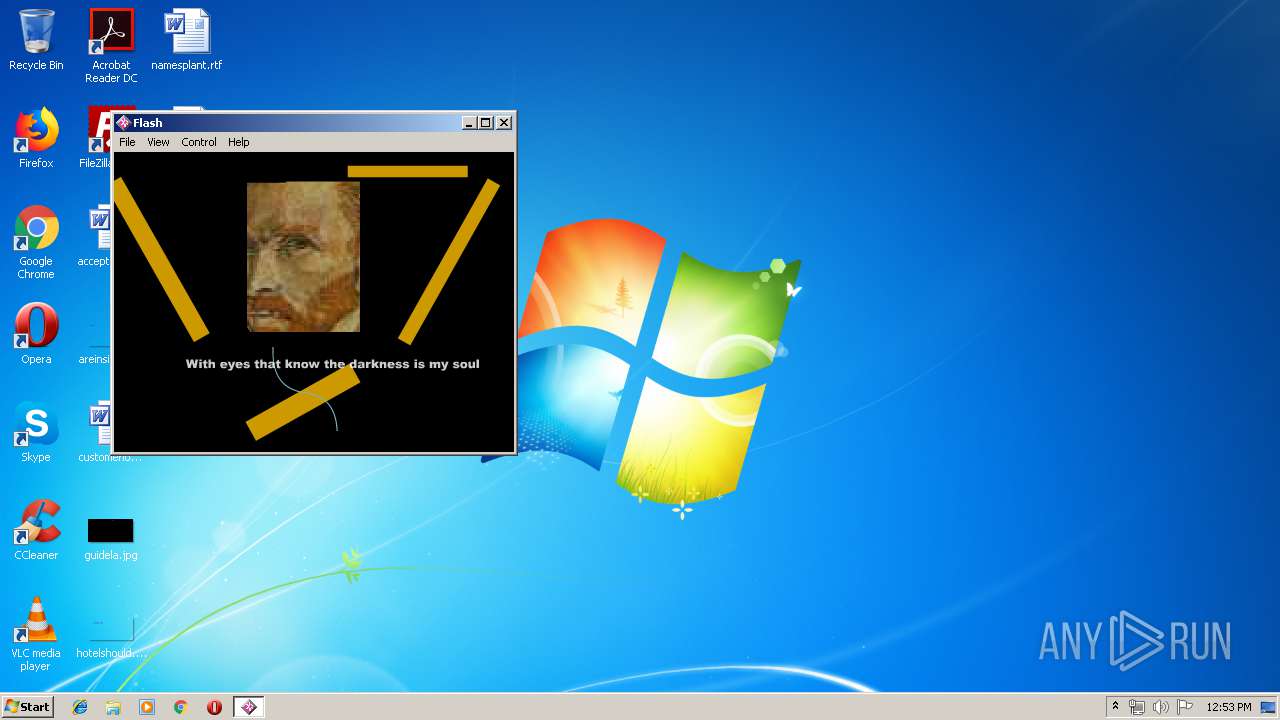Open Windows Media Player taskbar icon
The image size is (1280, 720).
[147, 707]
